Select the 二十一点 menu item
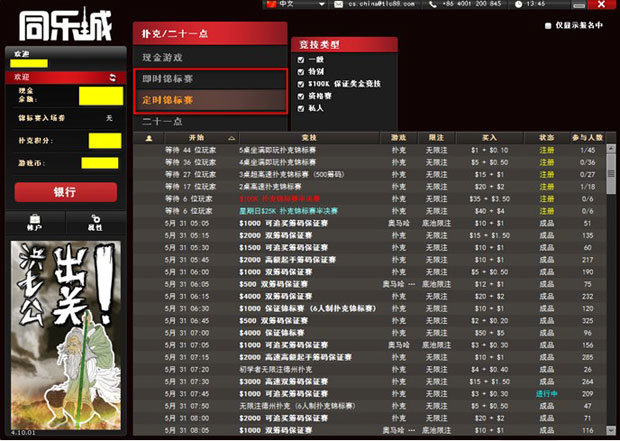This screenshot has width=620, height=441. (x=210, y=121)
